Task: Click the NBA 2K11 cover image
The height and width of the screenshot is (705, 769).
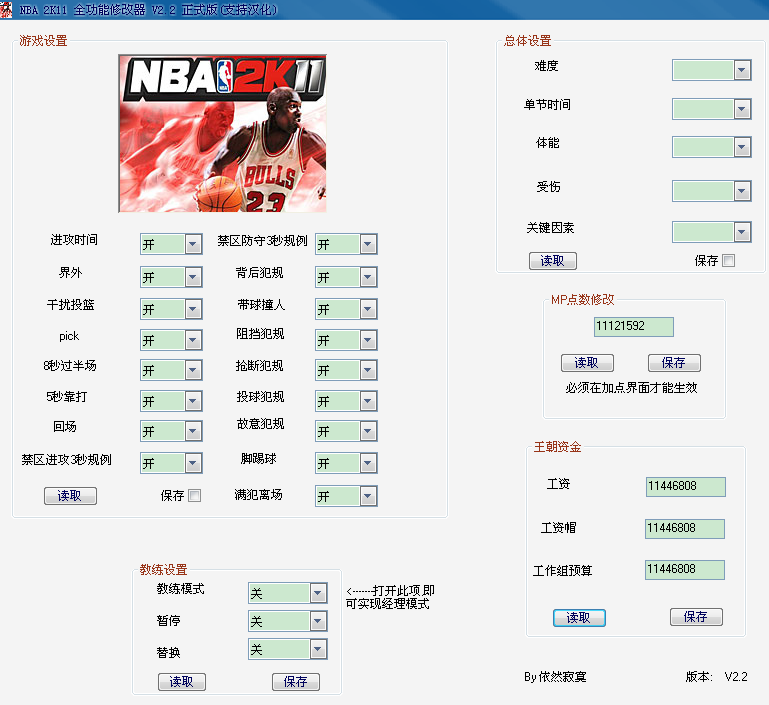Action: [x=222, y=133]
